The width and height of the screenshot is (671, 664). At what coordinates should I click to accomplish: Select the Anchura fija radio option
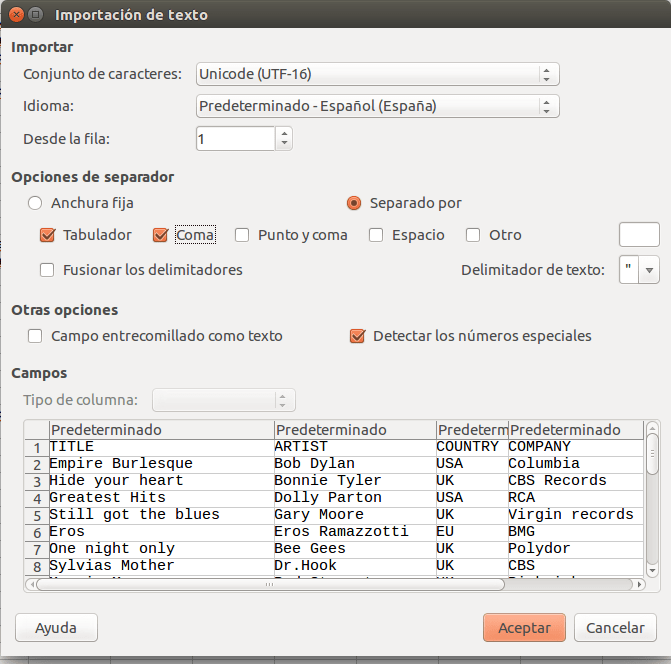tap(35, 203)
